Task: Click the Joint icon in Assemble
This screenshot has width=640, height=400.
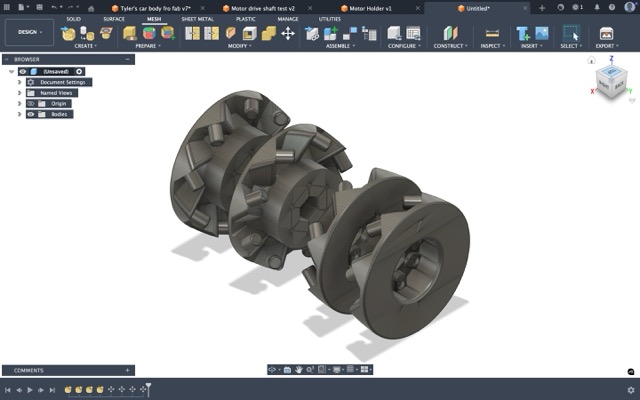Action: [x=350, y=33]
